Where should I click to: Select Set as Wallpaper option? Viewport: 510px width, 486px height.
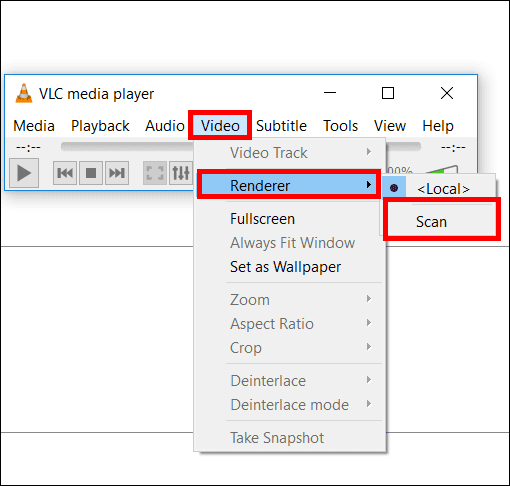click(289, 267)
